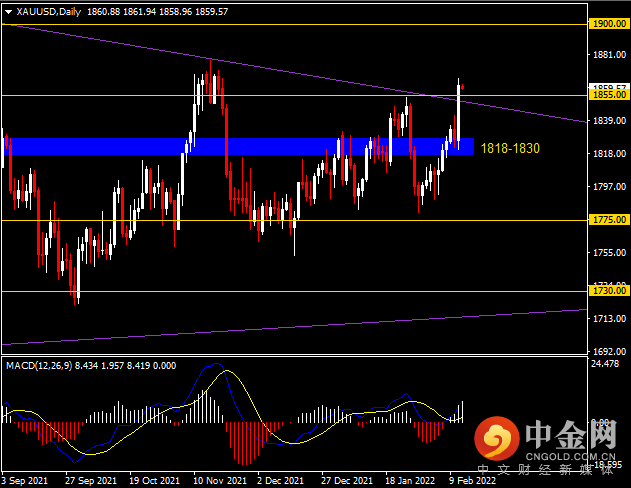The image size is (631, 488).
Task: Select the 24.478 MACD scale value
Action: [x=605, y=363]
